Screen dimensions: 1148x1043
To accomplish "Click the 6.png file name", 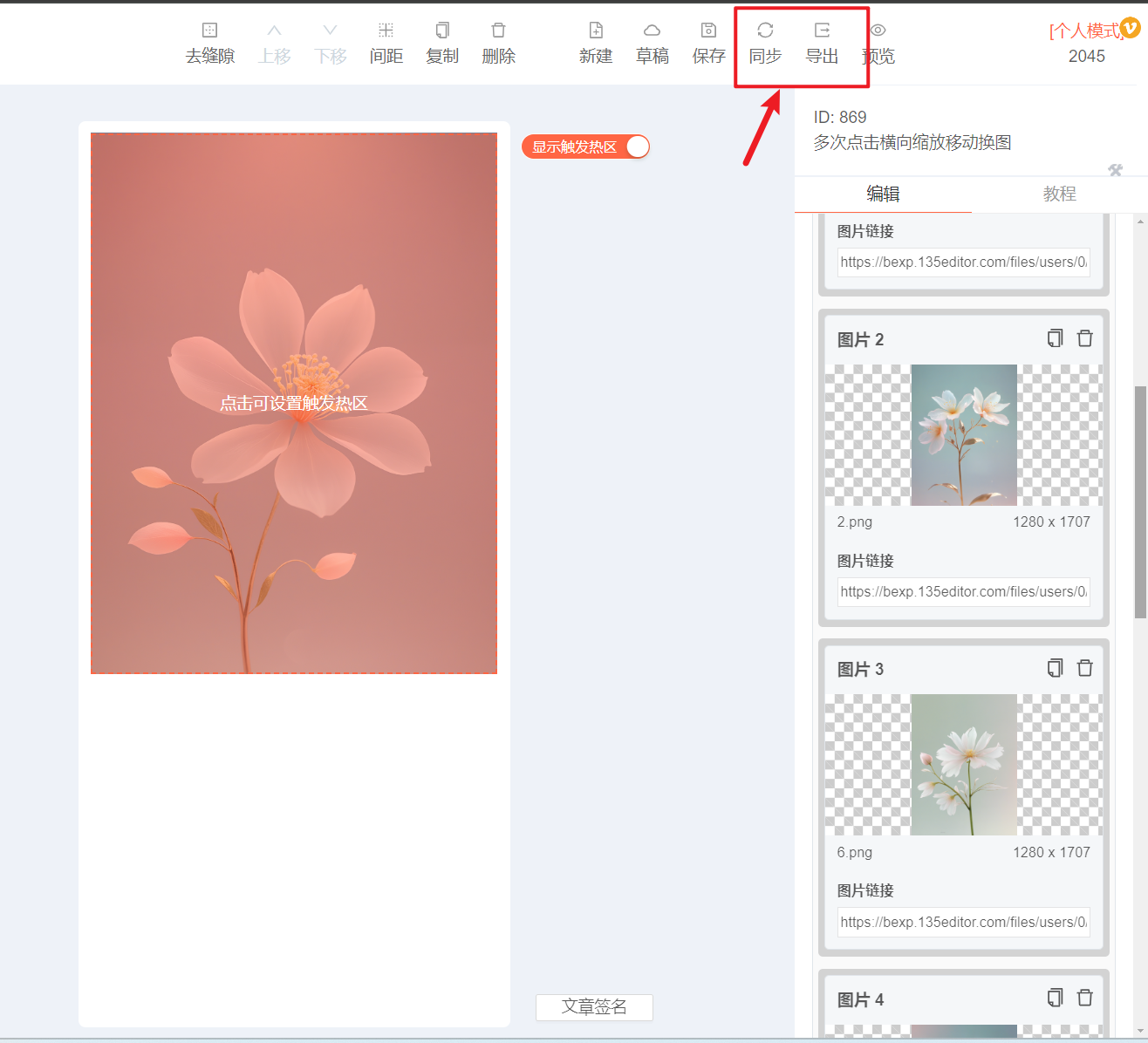I will click(x=855, y=852).
